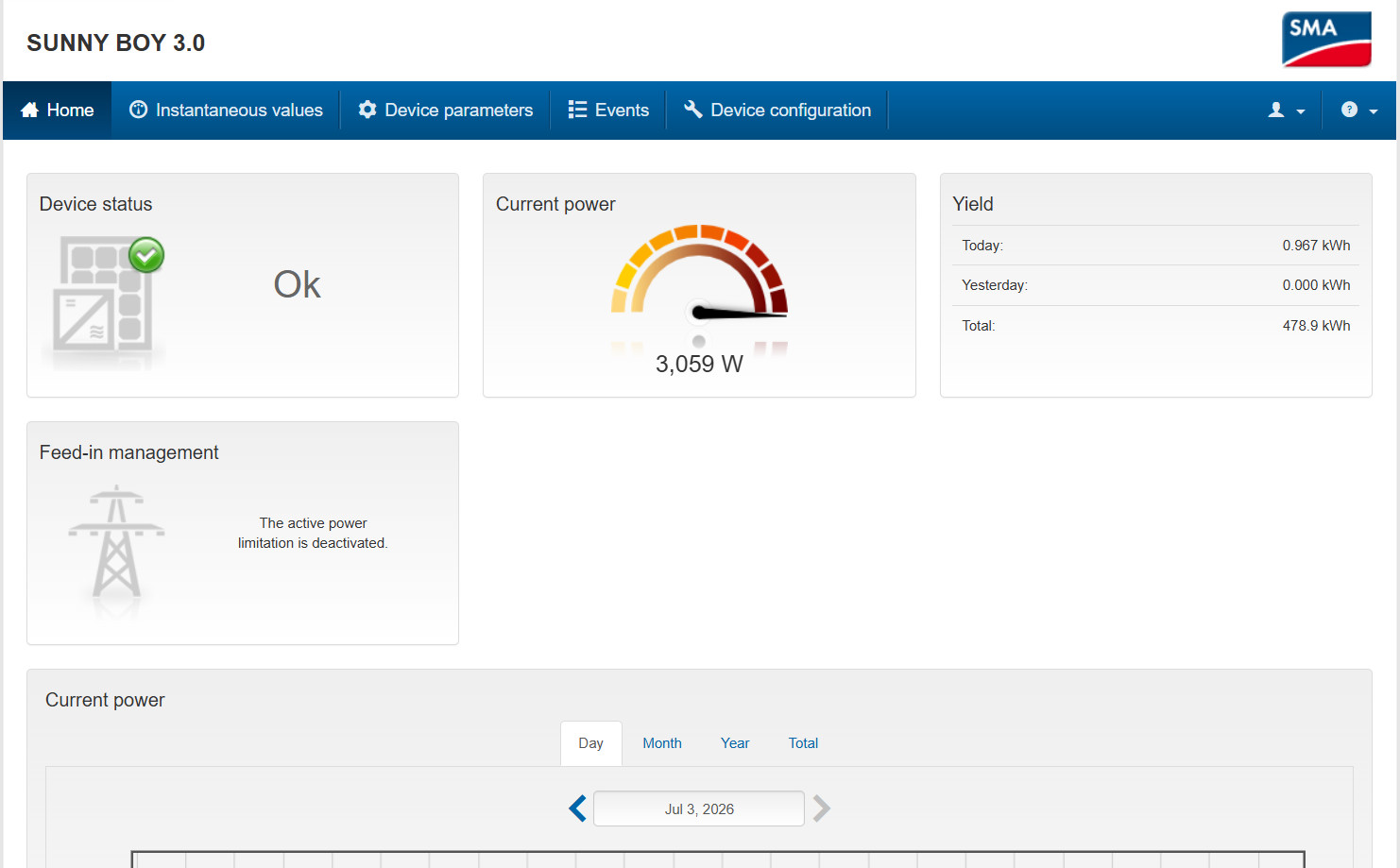
Task: Click the 3,059 W power reading
Action: pos(699,365)
